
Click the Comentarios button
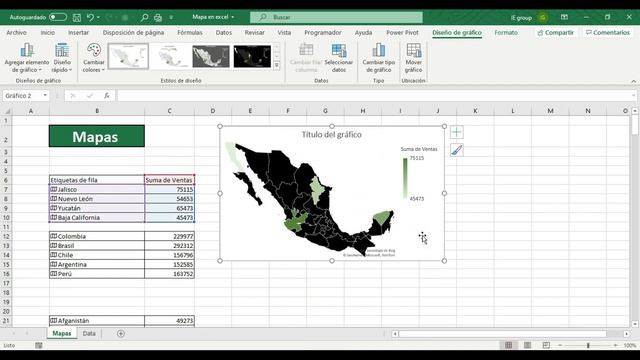tap(608, 32)
